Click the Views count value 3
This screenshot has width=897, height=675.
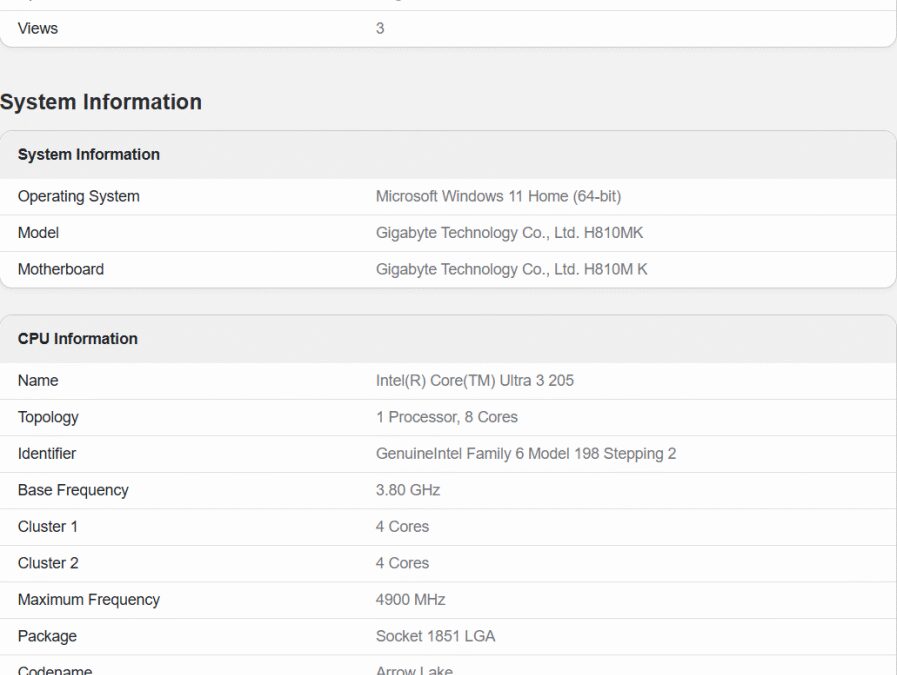380,28
